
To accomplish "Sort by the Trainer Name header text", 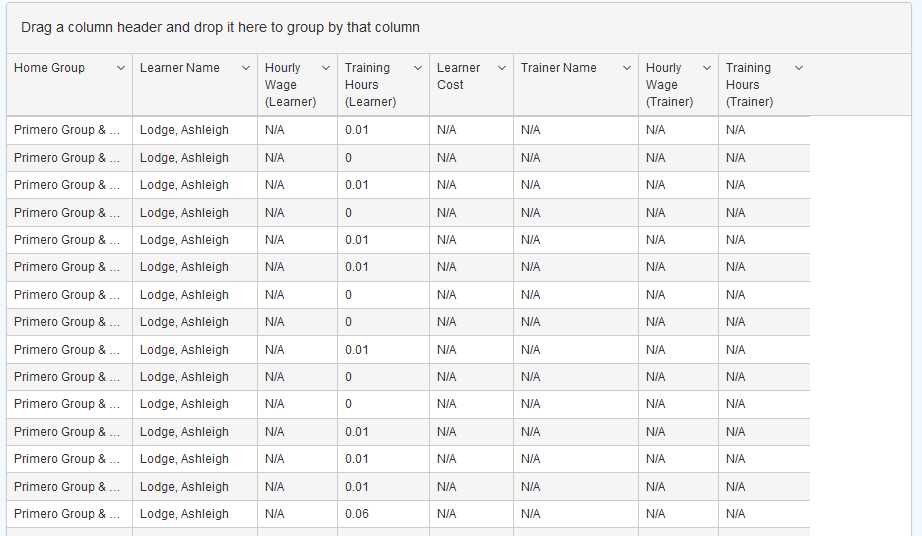I will coord(558,68).
